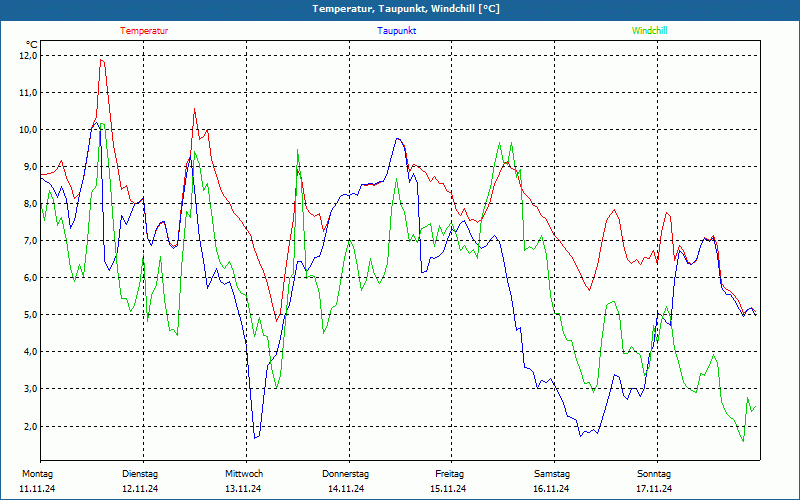Click the '2,0' y-axis value
This screenshot has height=500, width=800.
pyautogui.click(x=30, y=426)
